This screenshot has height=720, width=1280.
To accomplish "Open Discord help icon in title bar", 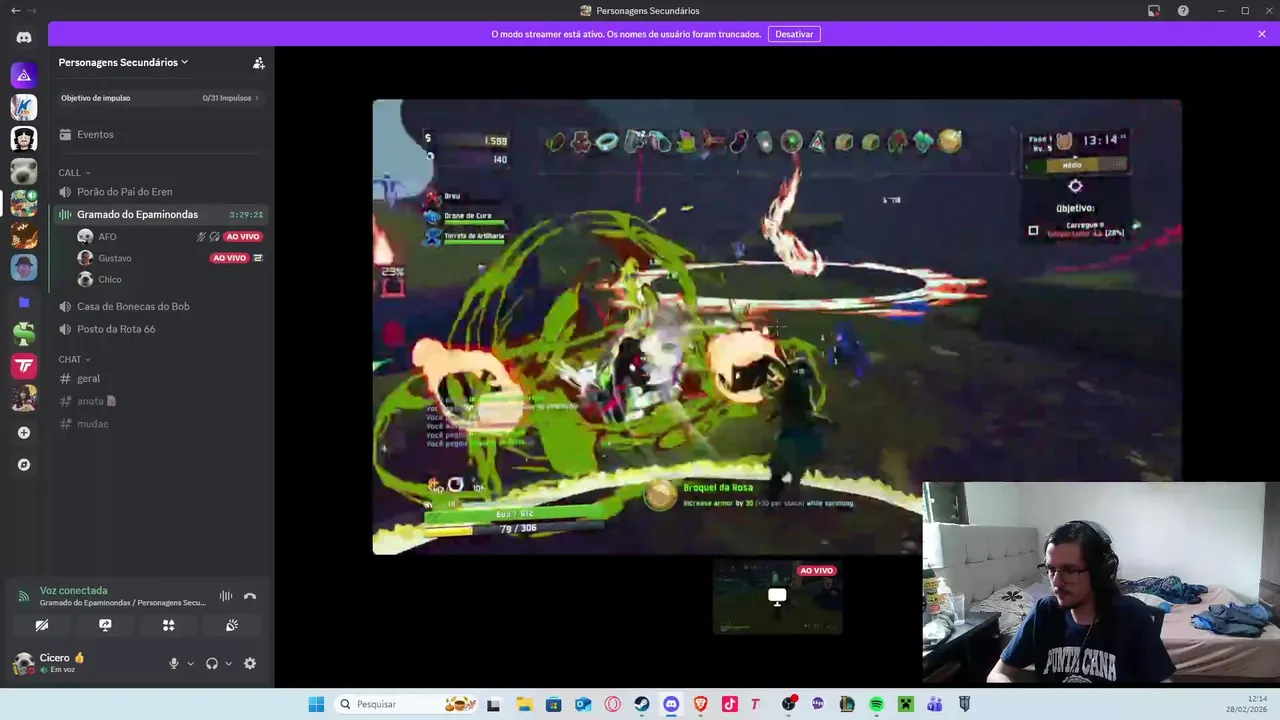I will point(1183,11).
